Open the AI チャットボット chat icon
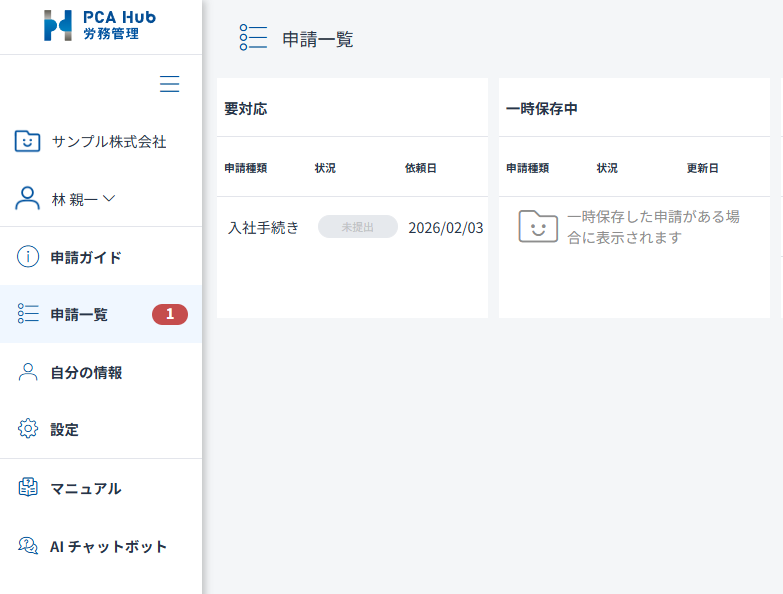783x594 pixels. 28,546
